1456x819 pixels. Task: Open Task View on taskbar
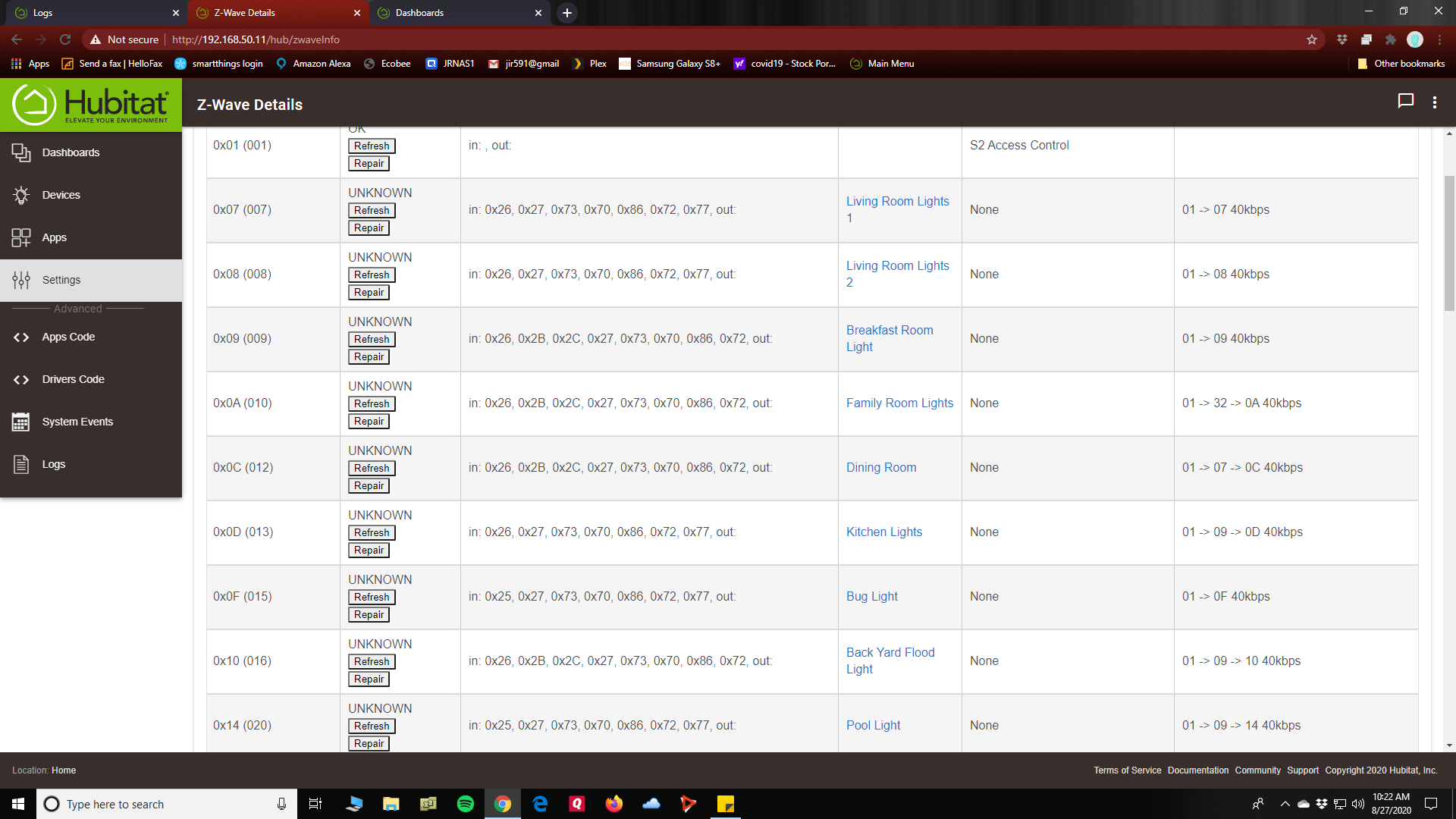(315, 804)
